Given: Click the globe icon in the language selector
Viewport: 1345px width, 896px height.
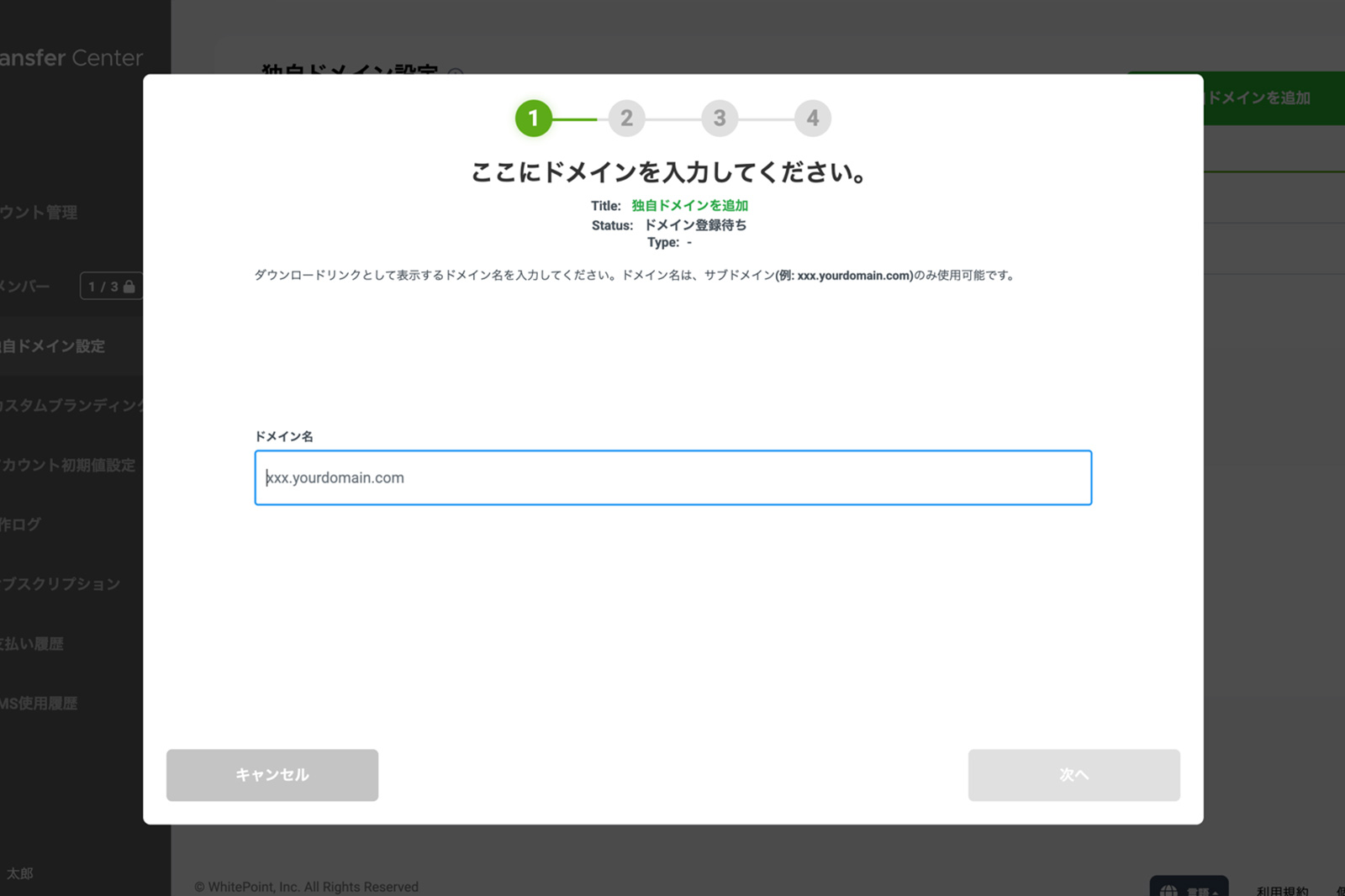Looking at the screenshot, I should pyautogui.click(x=1168, y=890).
